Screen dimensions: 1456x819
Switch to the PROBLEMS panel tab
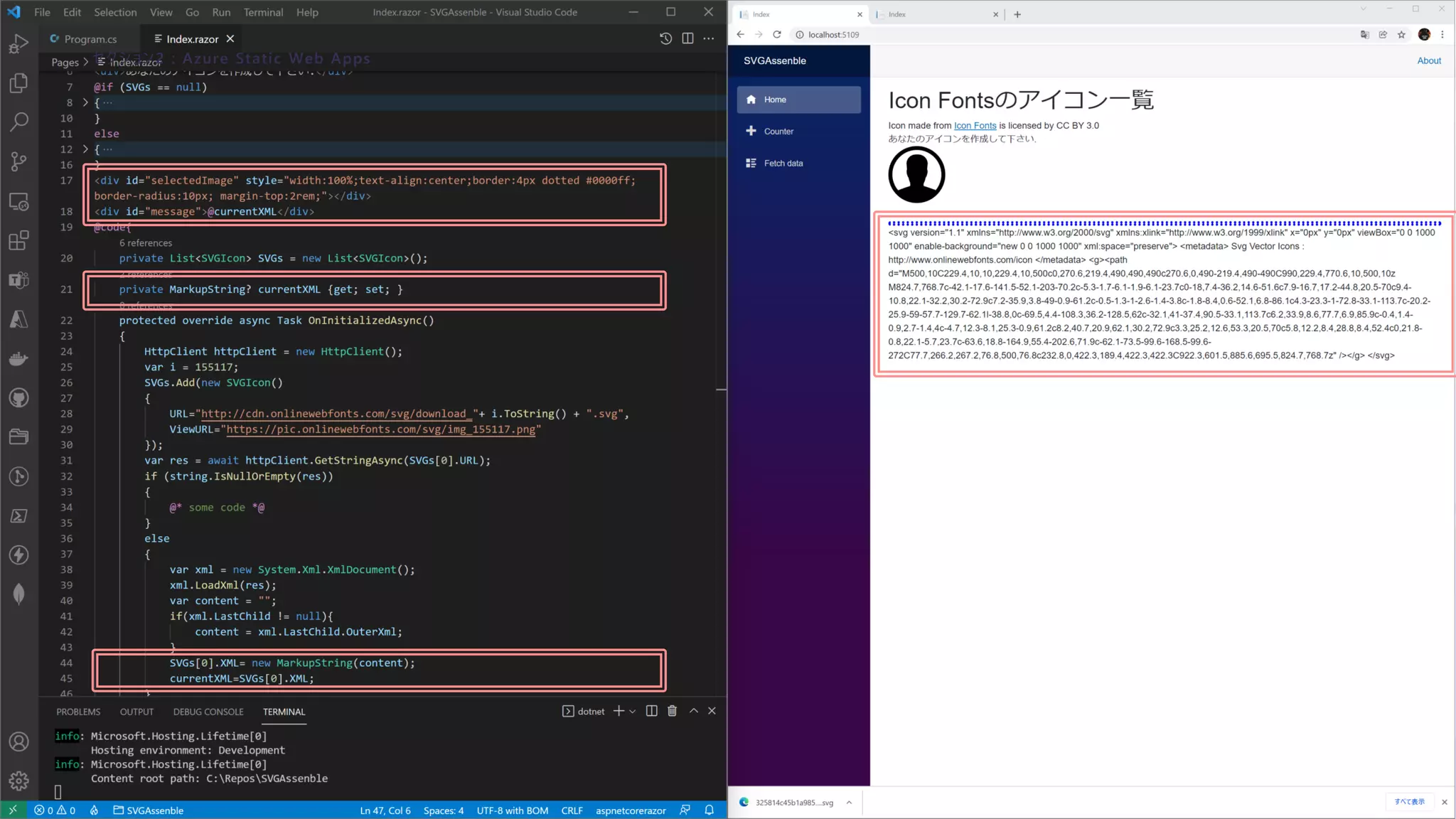click(78, 712)
